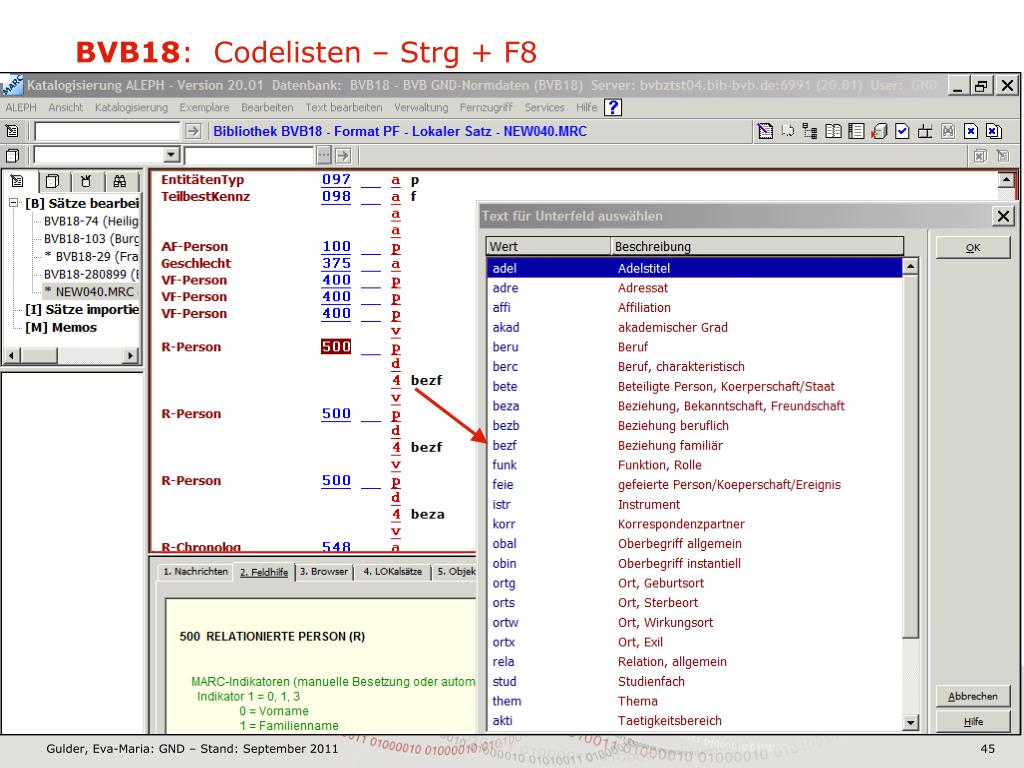Click the single document with blue X icon

[x=969, y=131]
